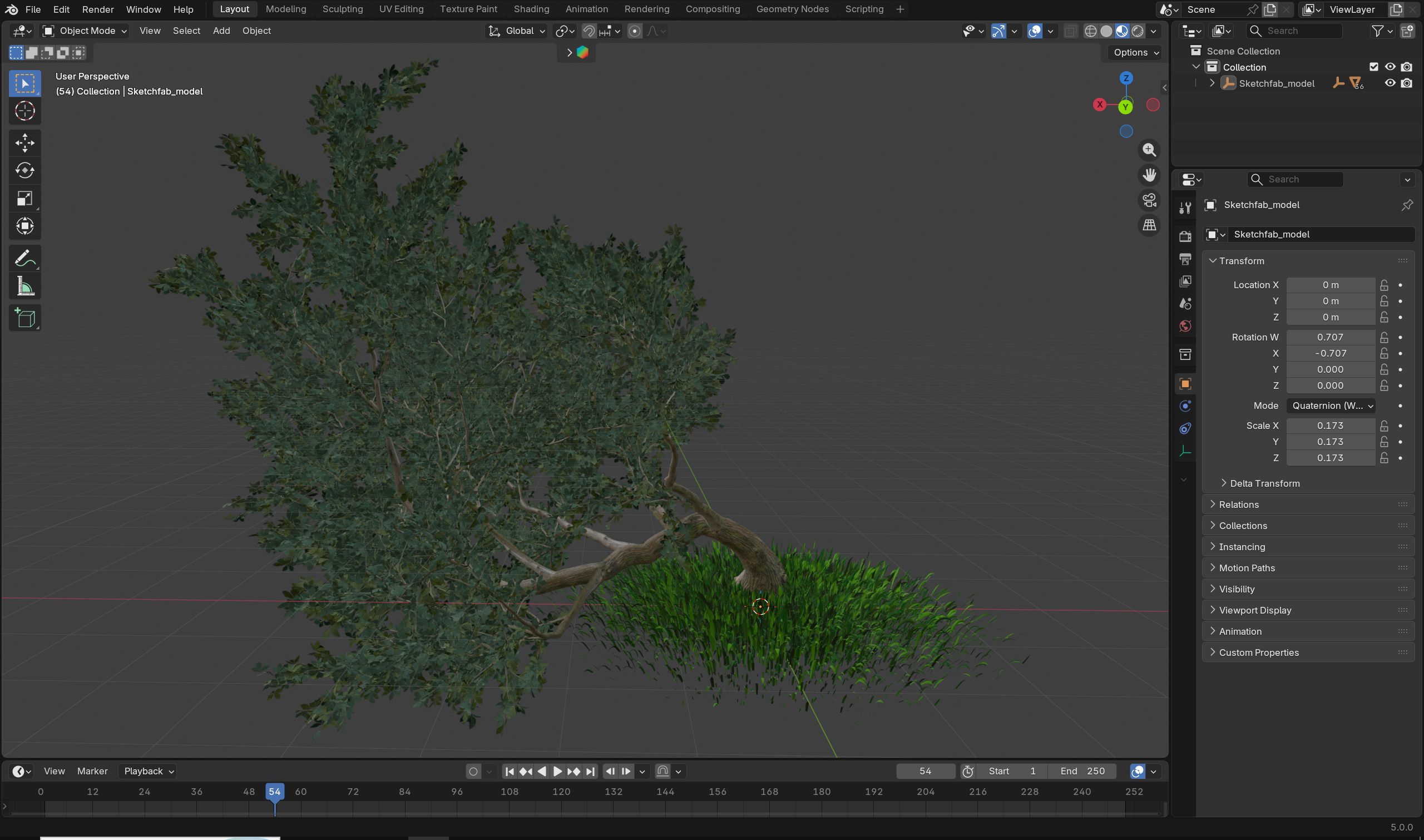Screen dimensions: 1424x840
Task: Toggle camera view icon
Action: pyautogui.click(x=1149, y=200)
